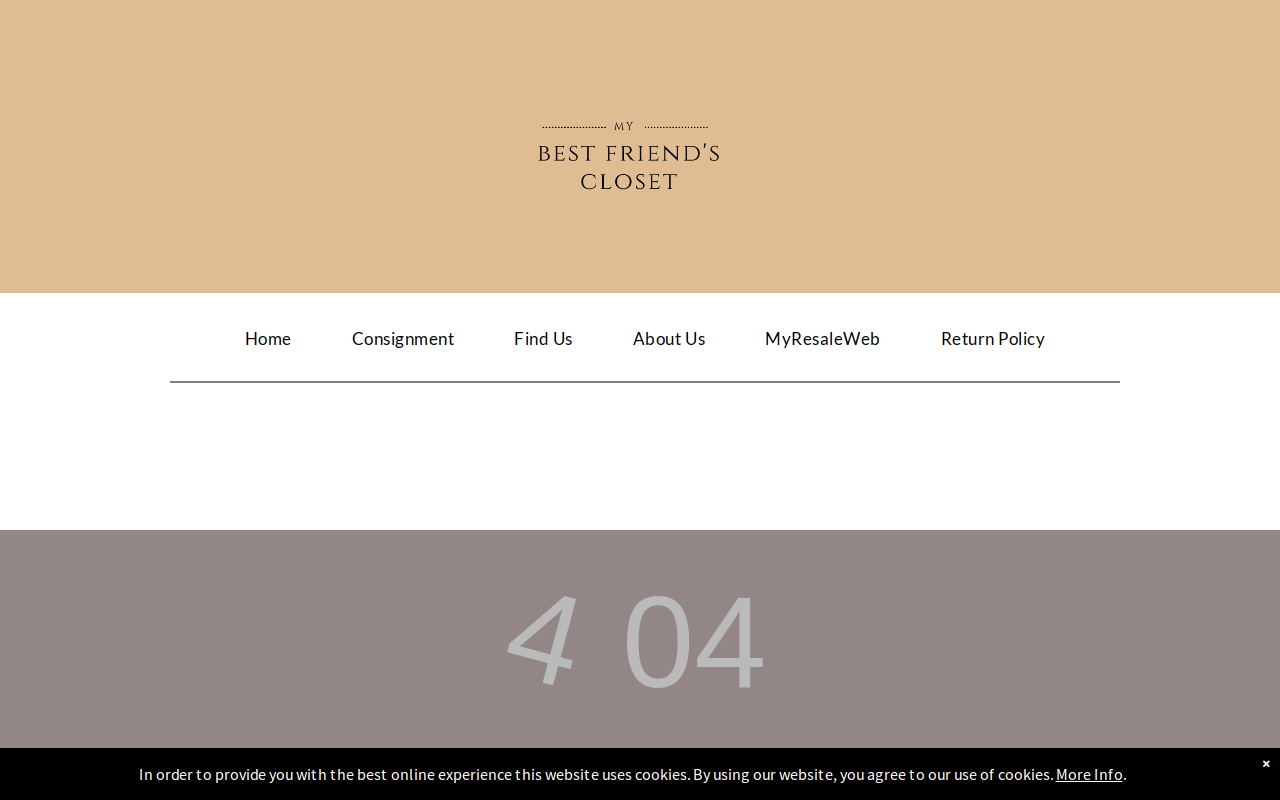View the Return Policy page
This screenshot has width=1280, height=800.
click(x=993, y=339)
